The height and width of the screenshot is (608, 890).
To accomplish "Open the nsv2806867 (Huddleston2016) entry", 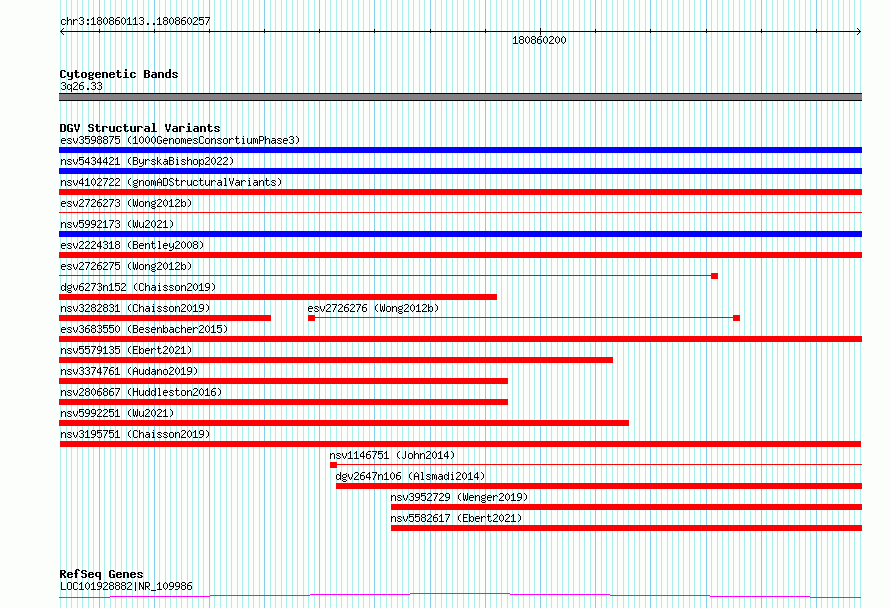I will [x=141, y=392].
